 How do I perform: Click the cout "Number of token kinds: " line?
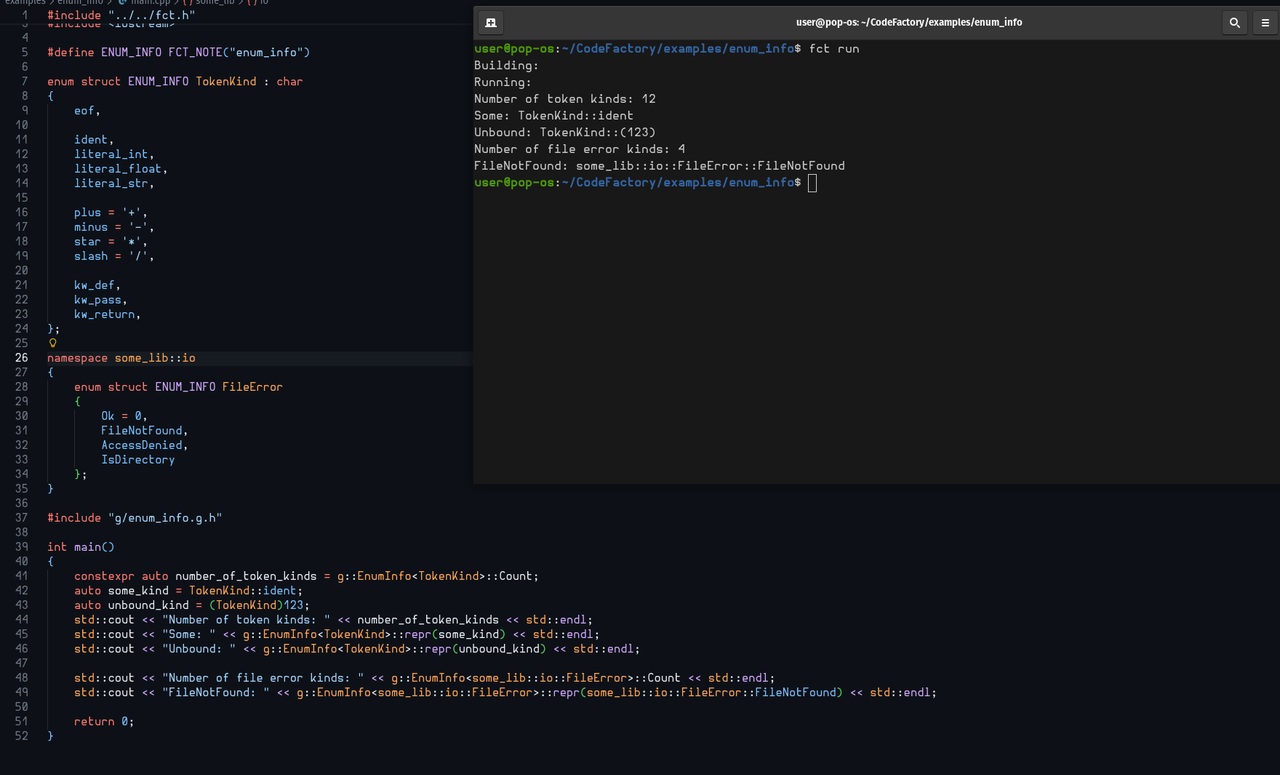click(333, 620)
